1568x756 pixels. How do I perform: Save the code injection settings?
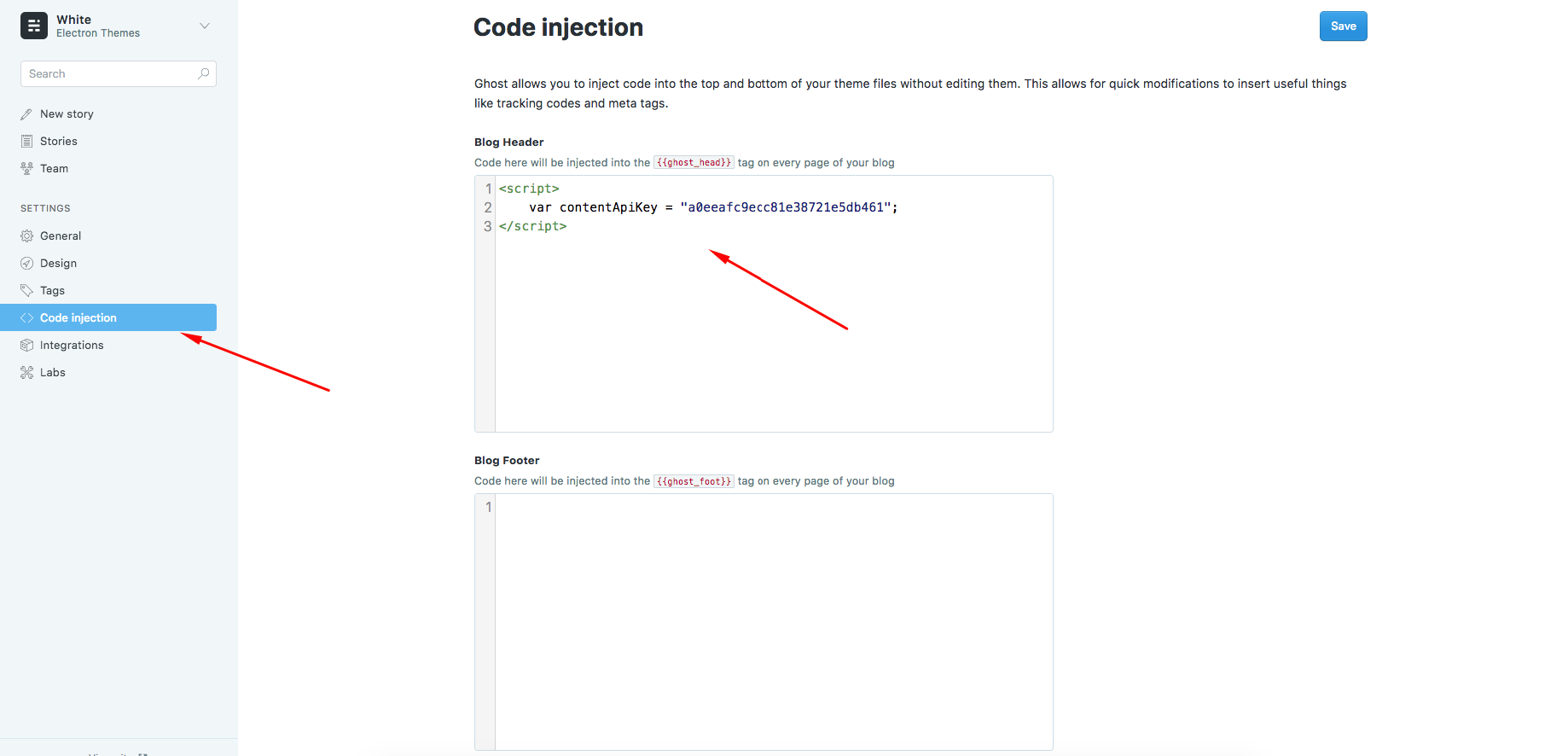click(1343, 26)
